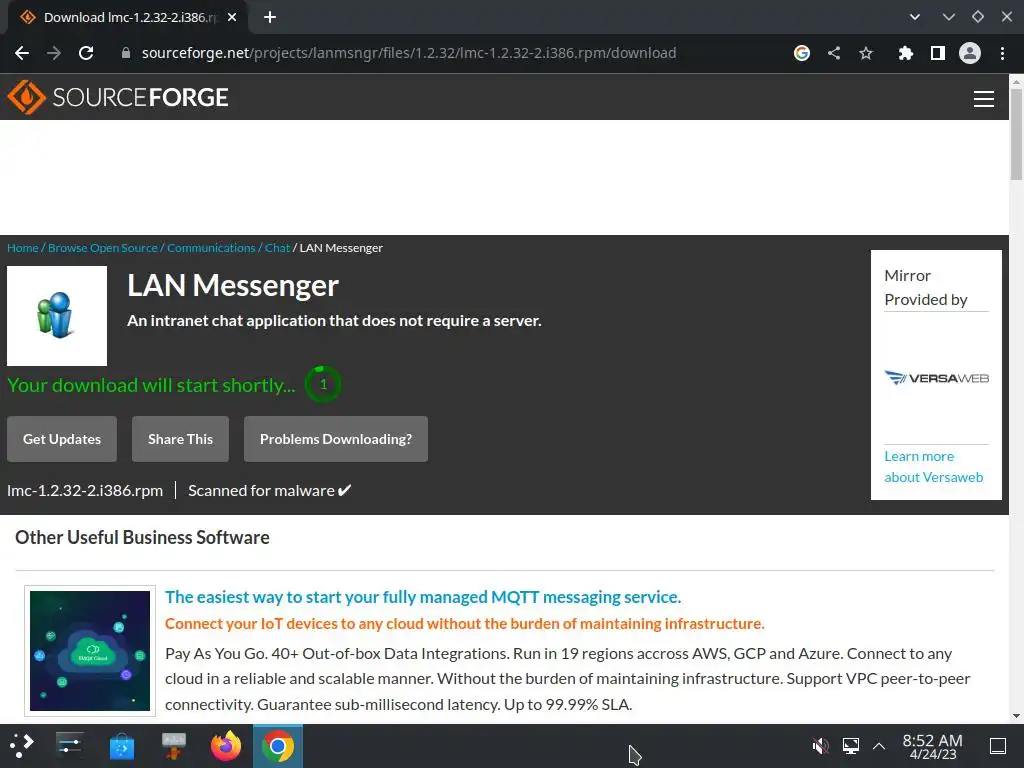1024x768 pixels.
Task: Close the Download lmc tab
Action: (x=232, y=17)
